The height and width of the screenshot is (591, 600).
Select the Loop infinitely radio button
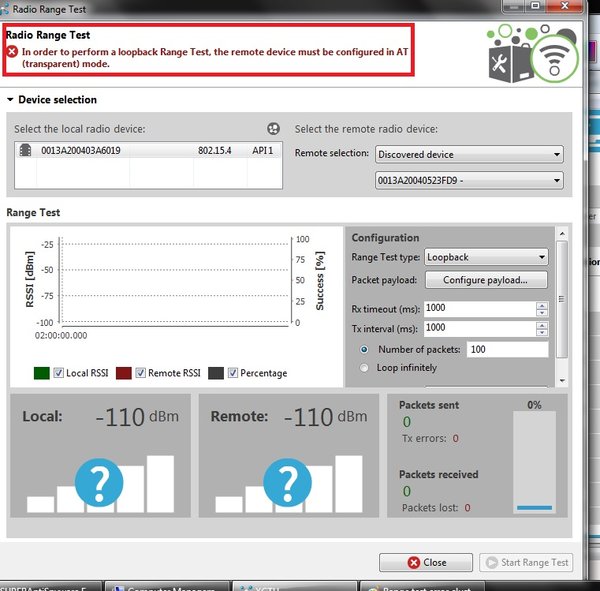(x=364, y=368)
